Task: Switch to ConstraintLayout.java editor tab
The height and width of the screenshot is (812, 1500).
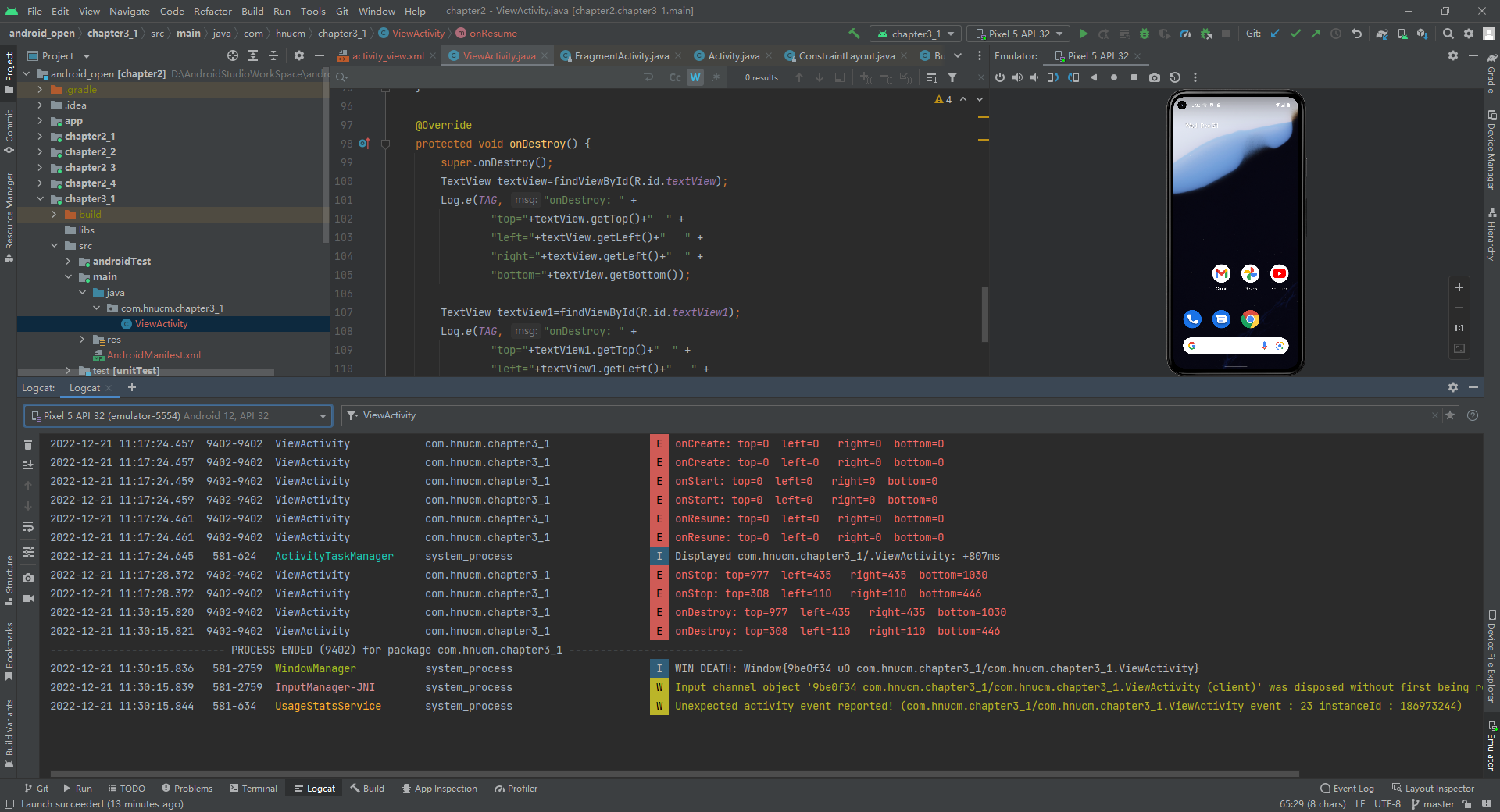Action: (x=847, y=55)
